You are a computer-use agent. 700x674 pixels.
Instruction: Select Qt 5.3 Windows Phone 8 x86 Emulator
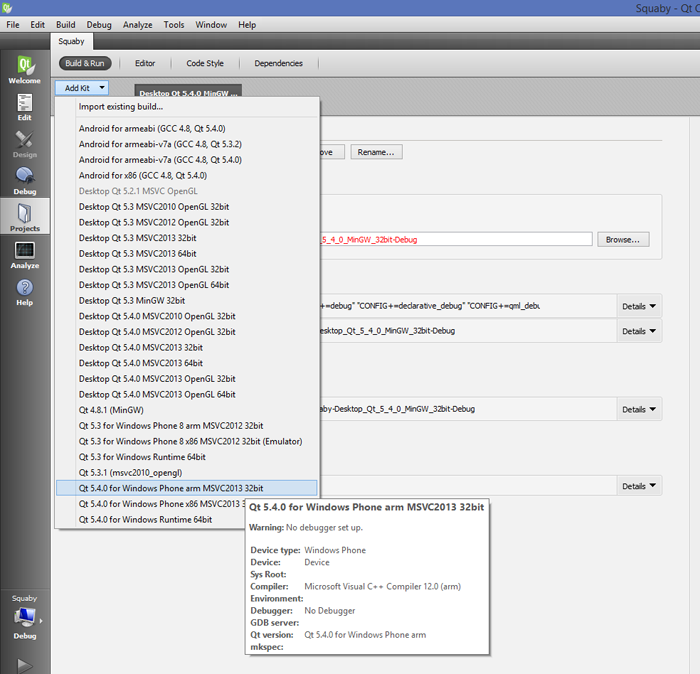tap(188, 441)
